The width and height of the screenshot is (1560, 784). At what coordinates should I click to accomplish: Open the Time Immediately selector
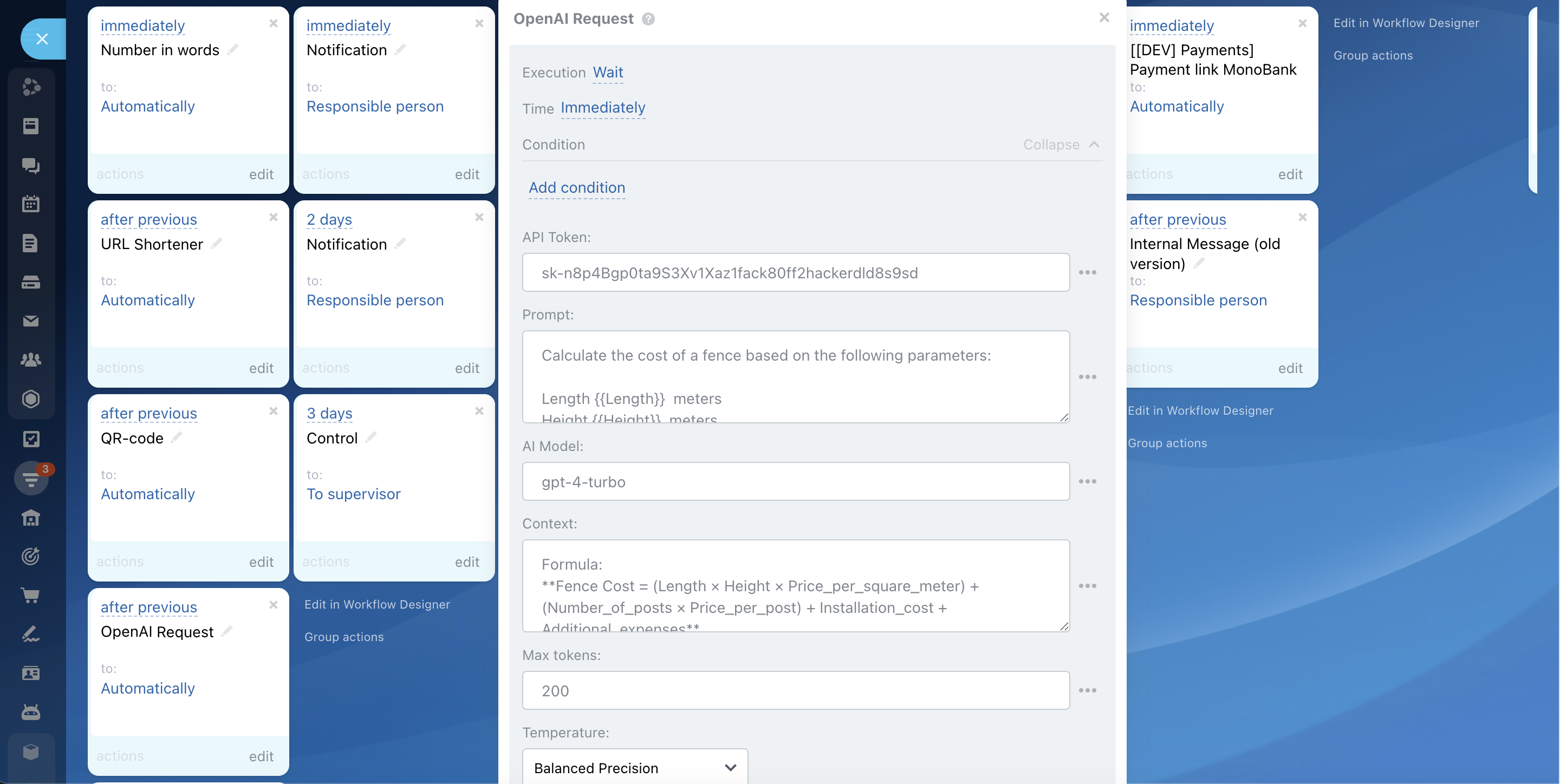(602, 108)
